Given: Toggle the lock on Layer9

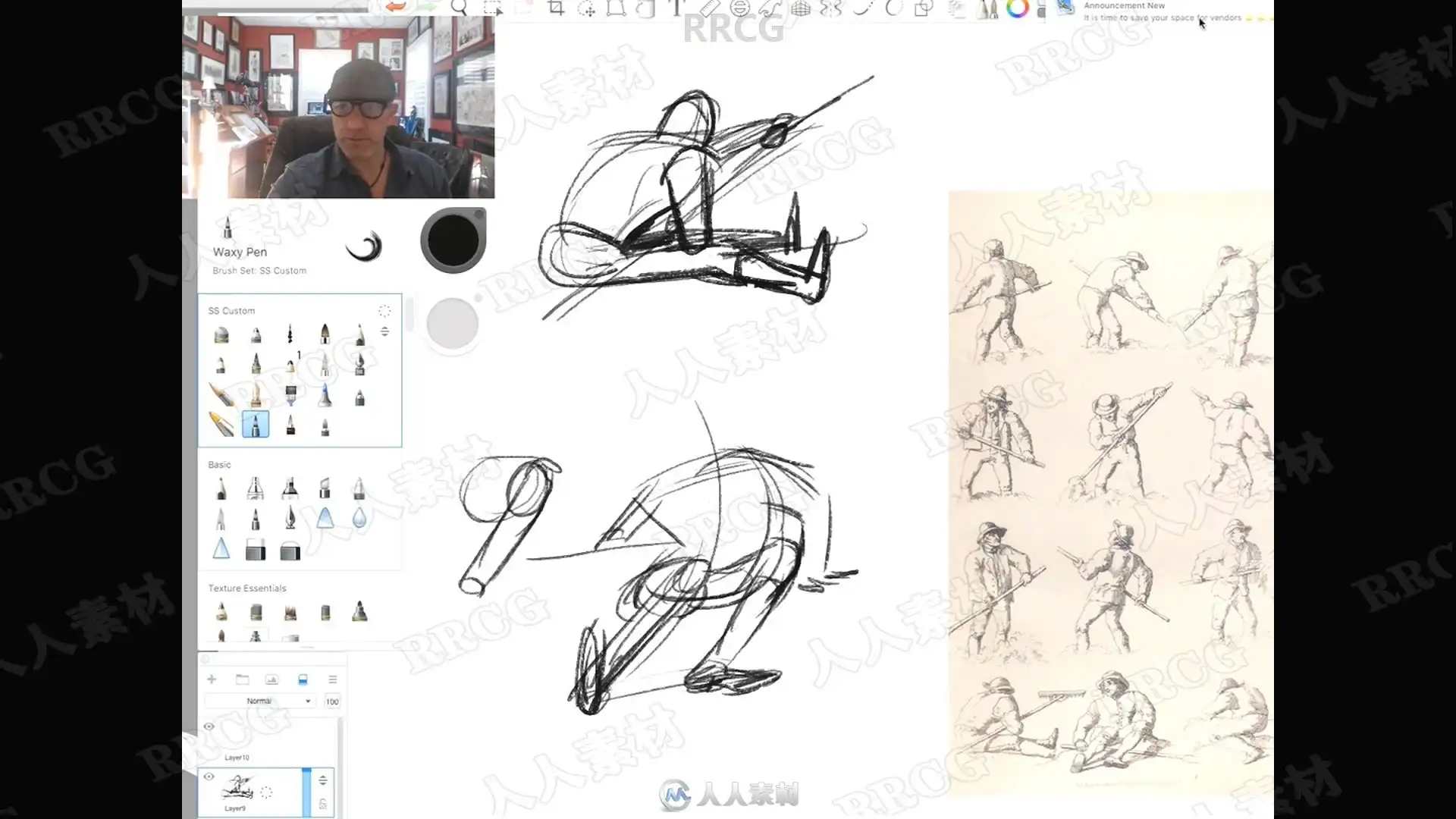Looking at the screenshot, I should pyautogui.click(x=323, y=804).
